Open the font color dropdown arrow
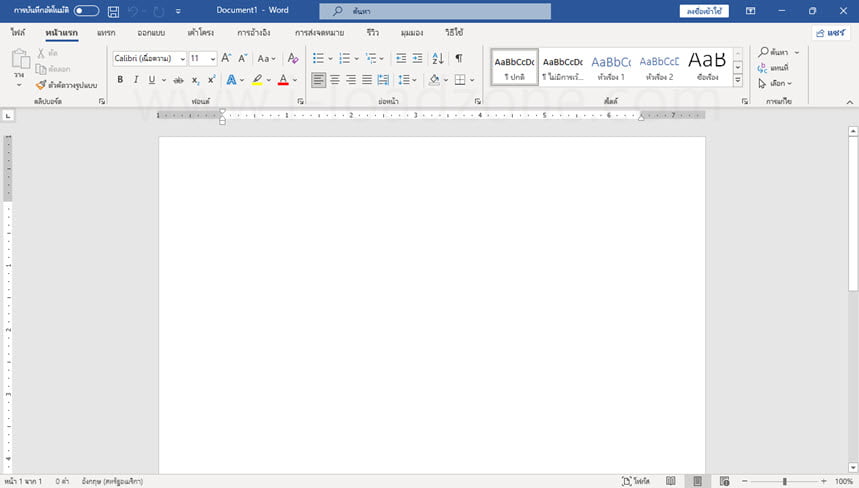This screenshot has width=859, height=488. (x=295, y=81)
